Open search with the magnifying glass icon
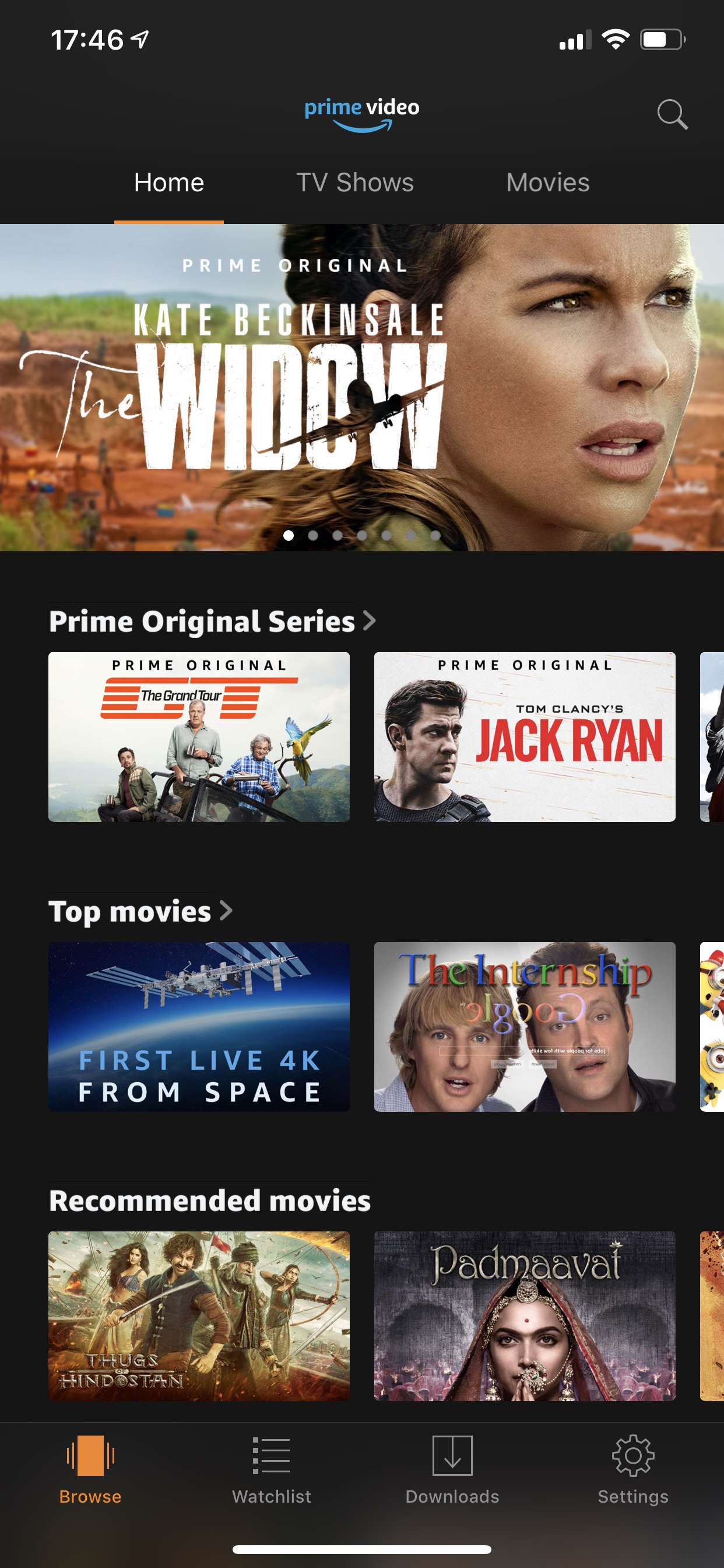The image size is (724, 1568). [x=672, y=114]
